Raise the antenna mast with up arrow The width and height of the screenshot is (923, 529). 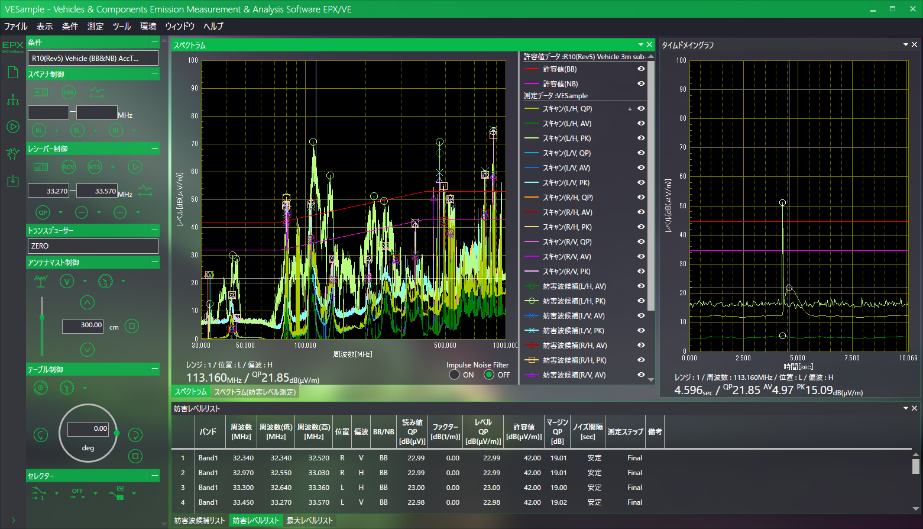click(87, 302)
